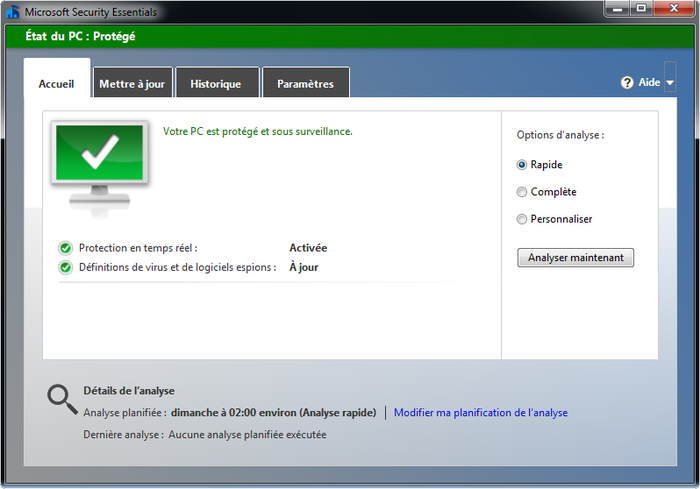Switch to the Accueil tab

57,84
